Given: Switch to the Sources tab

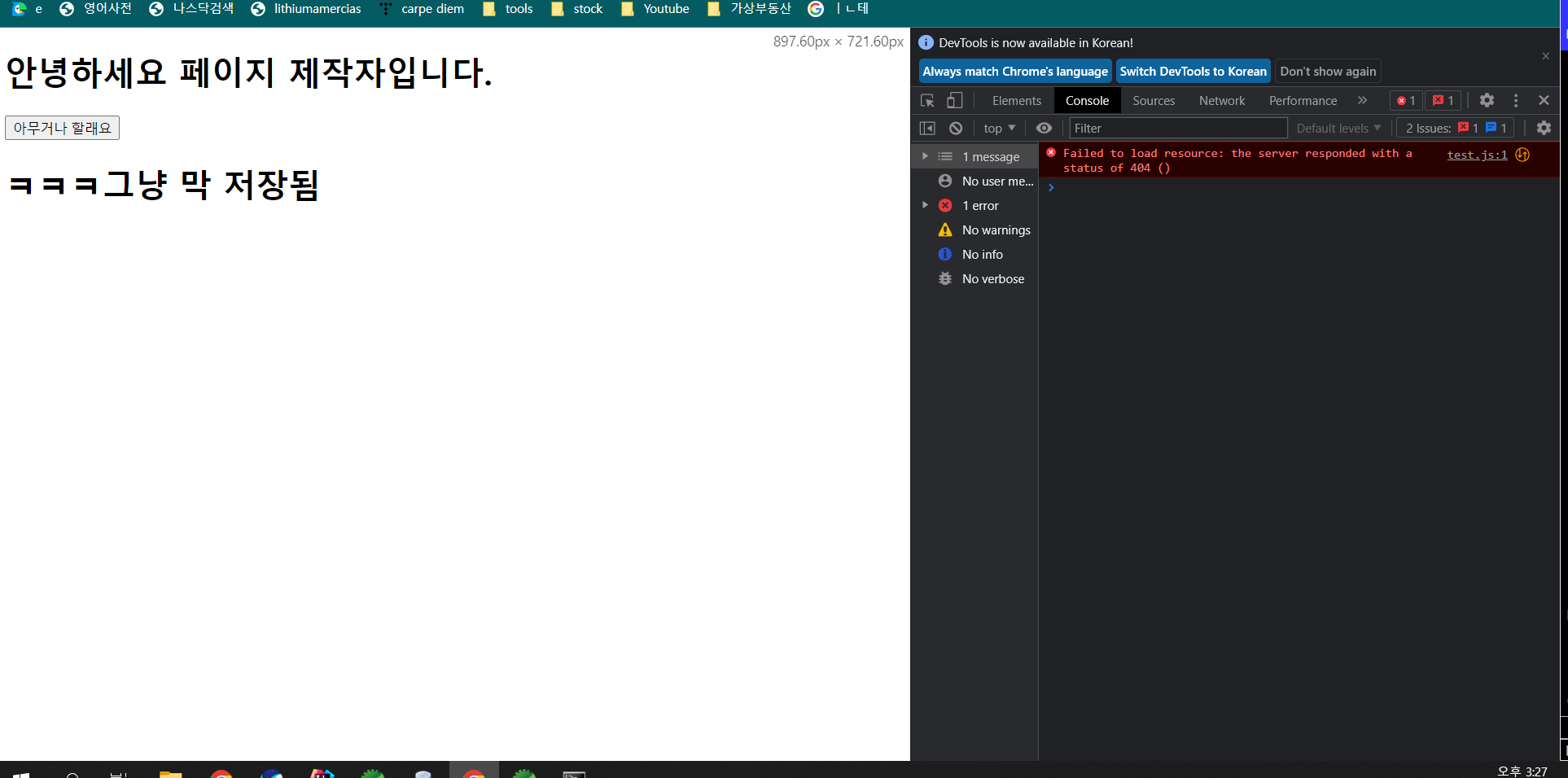Looking at the screenshot, I should [x=1154, y=101].
